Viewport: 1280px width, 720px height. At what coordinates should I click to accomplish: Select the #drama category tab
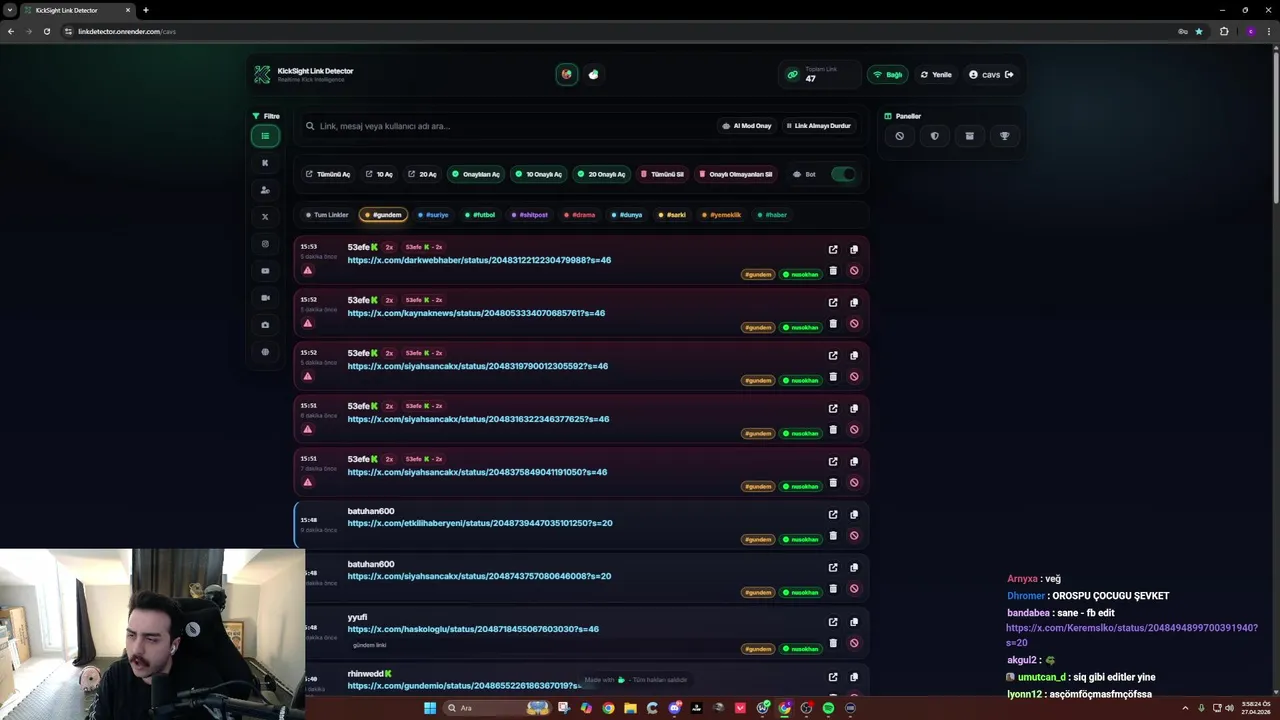[580, 215]
